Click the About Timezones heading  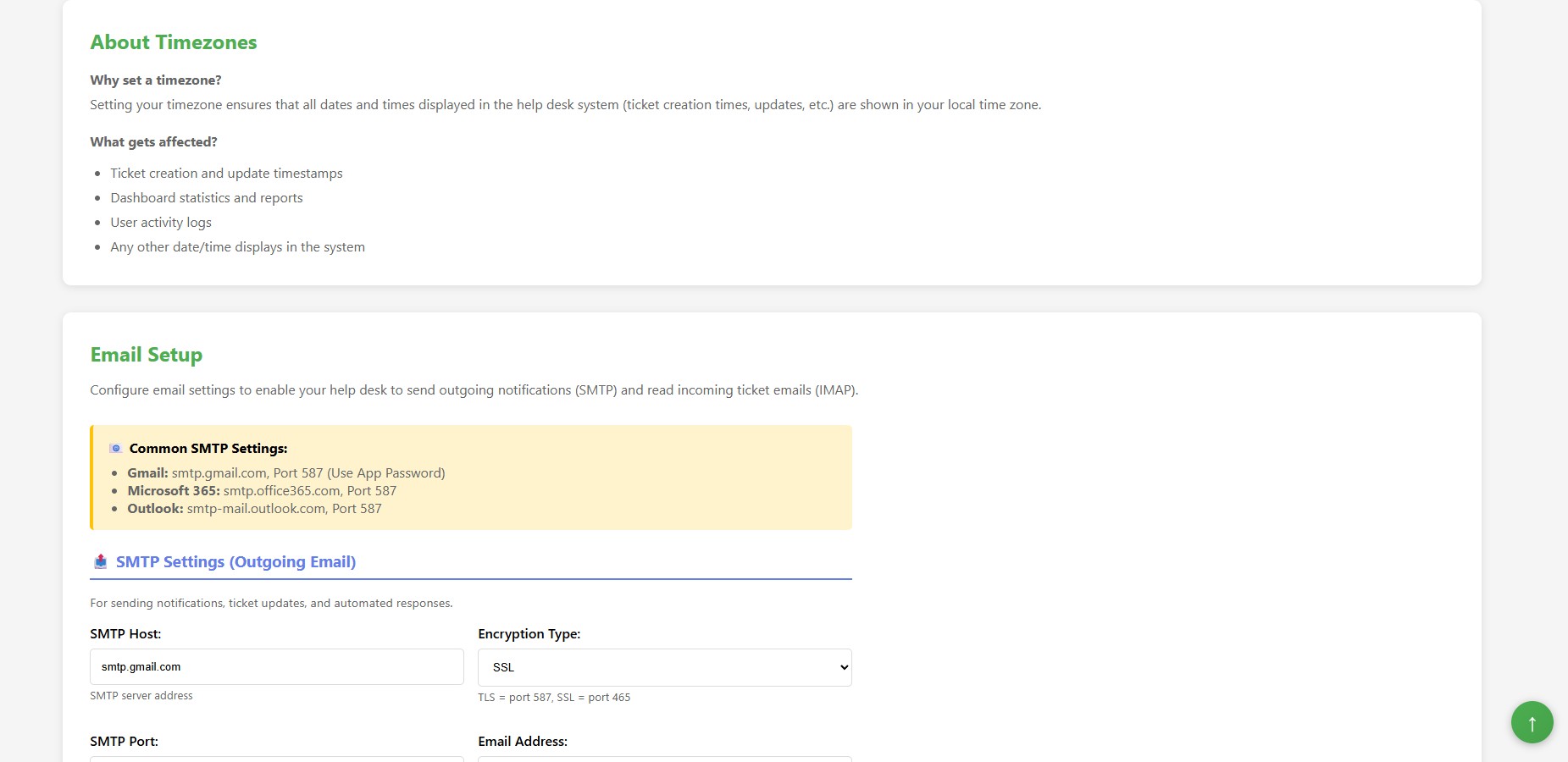[174, 42]
